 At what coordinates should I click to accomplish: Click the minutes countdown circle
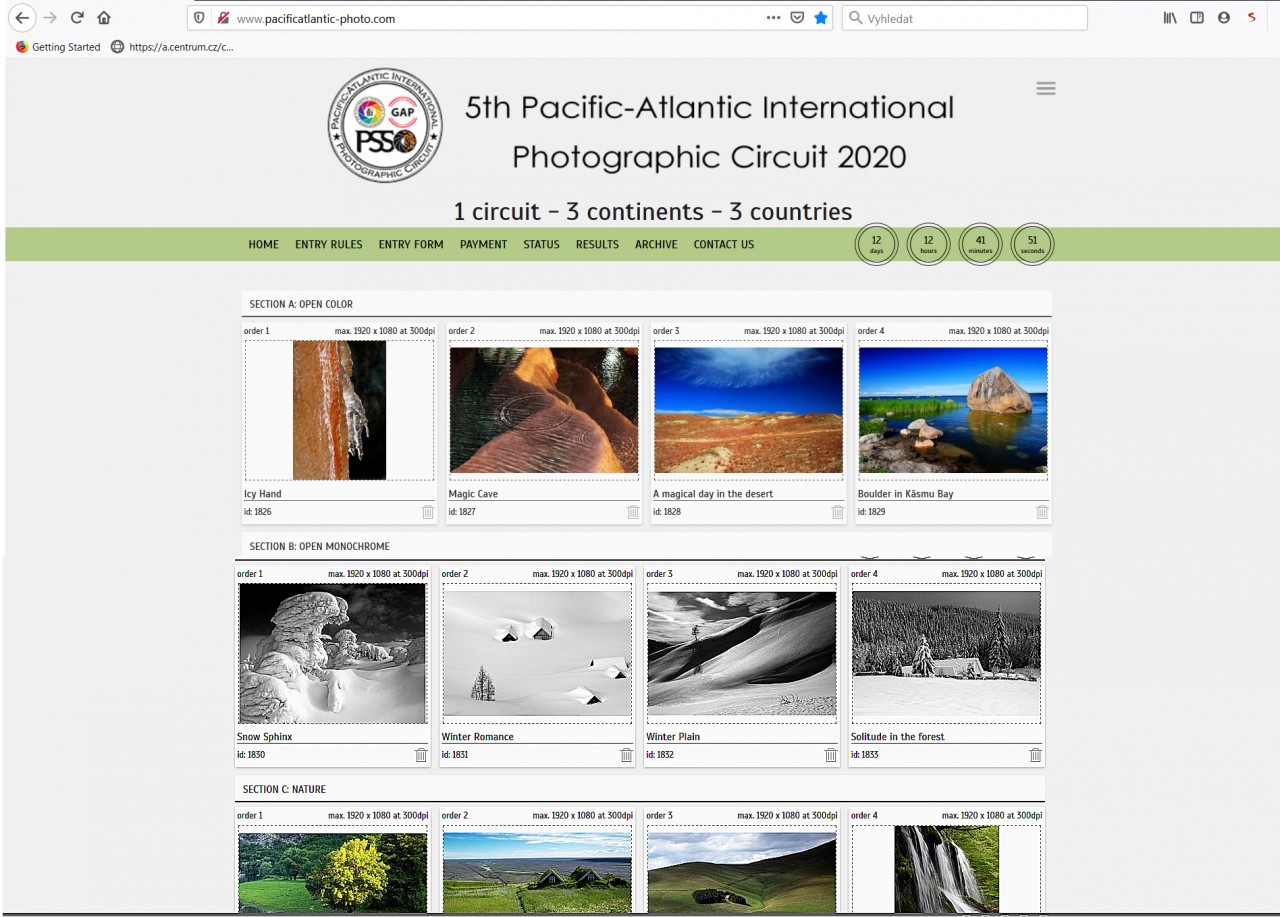(x=980, y=244)
